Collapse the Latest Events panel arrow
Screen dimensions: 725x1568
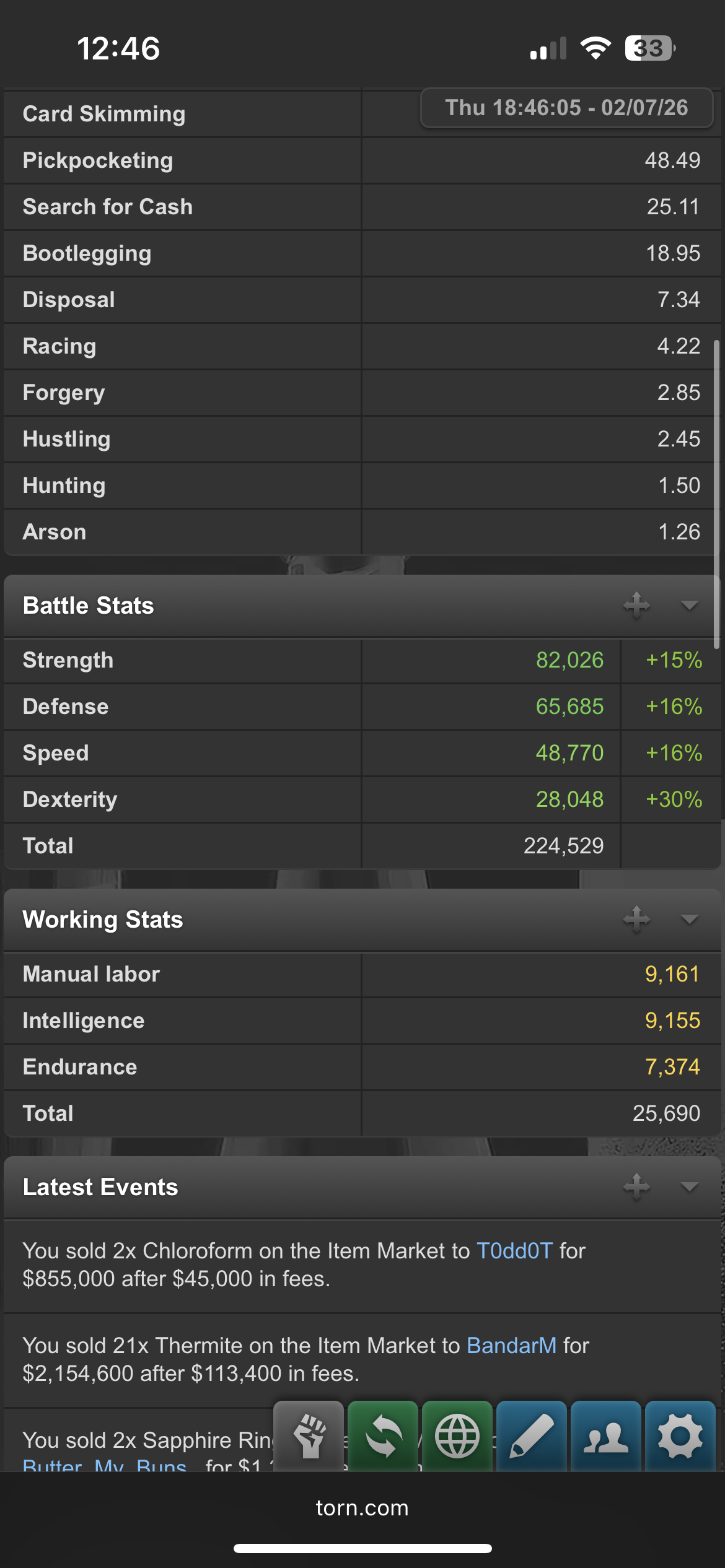[x=689, y=1187]
